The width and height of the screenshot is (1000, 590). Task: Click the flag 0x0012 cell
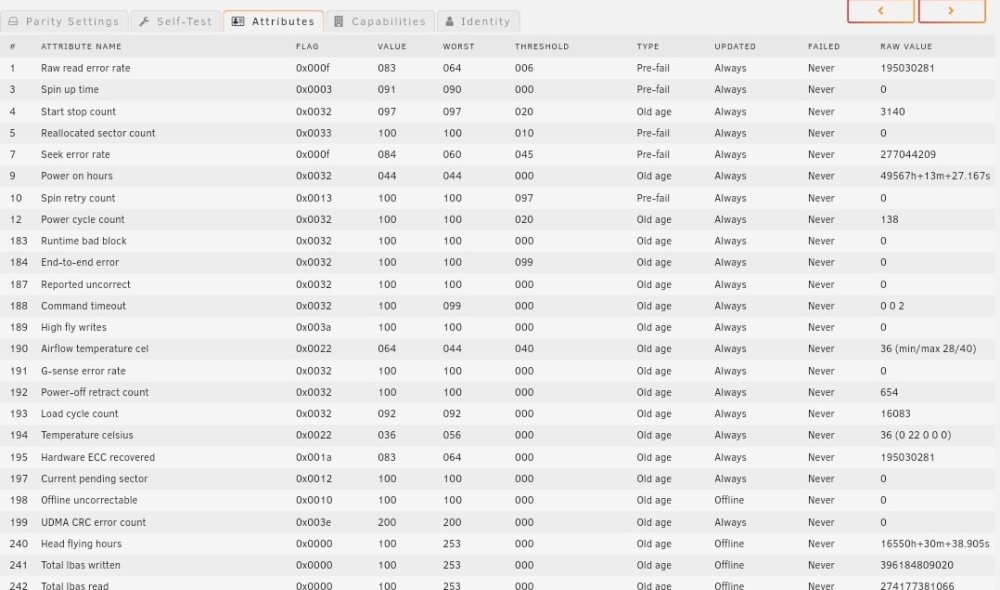click(314, 479)
